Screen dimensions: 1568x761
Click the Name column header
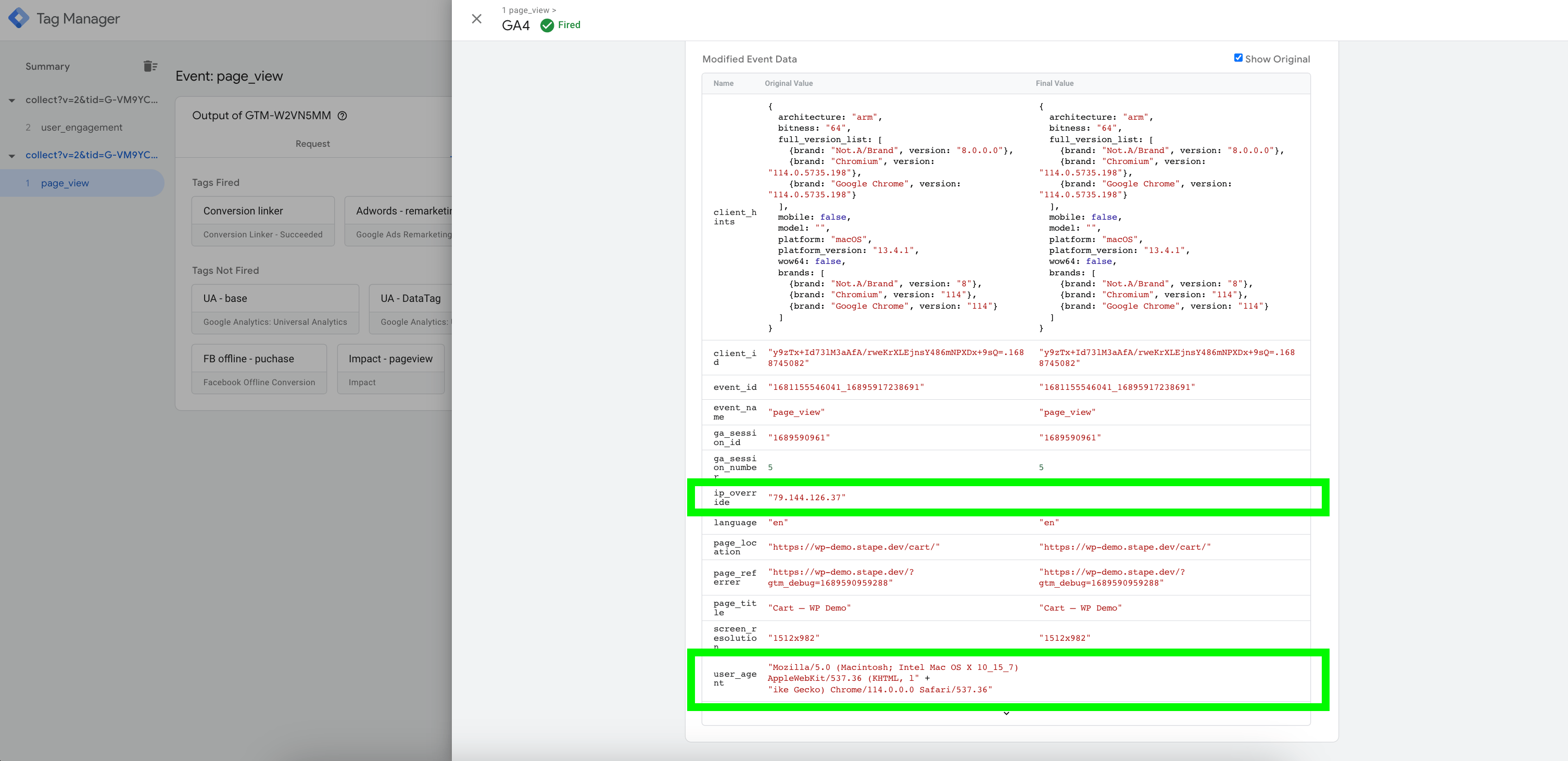click(x=723, y=83)
